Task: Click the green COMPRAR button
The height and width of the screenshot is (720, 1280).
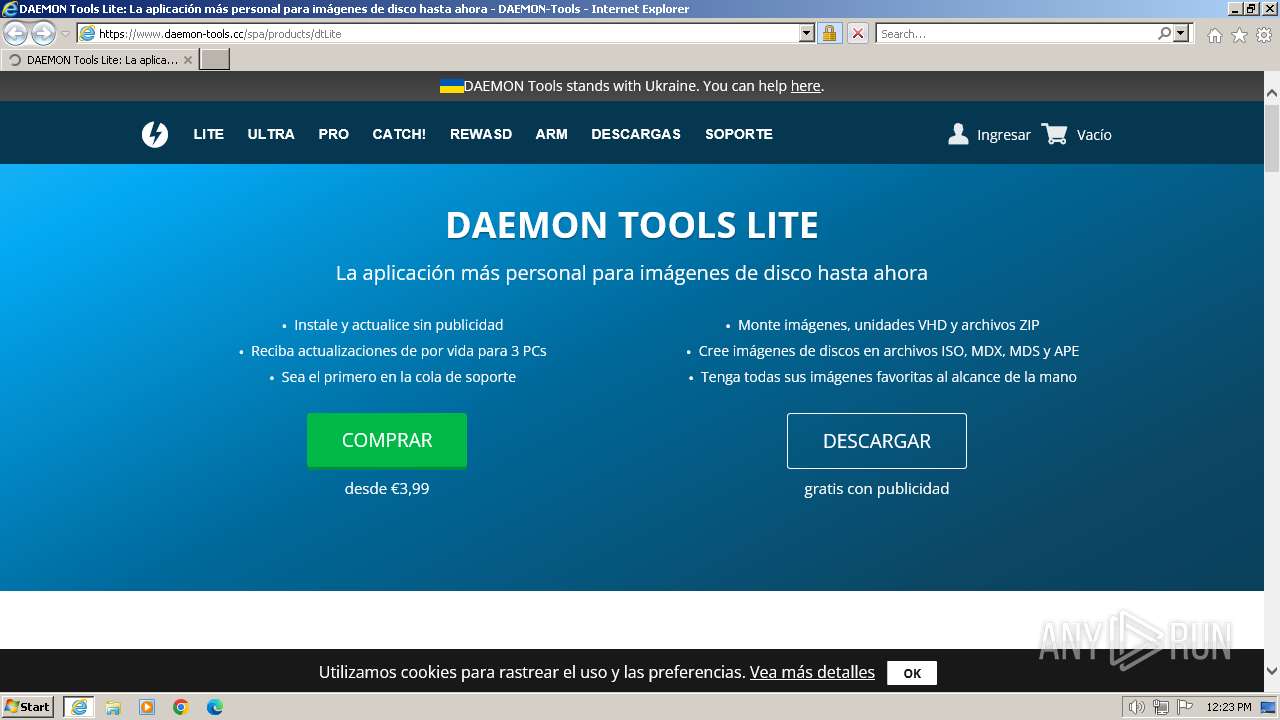Action: pyautogui.click(x=387, y=440)
